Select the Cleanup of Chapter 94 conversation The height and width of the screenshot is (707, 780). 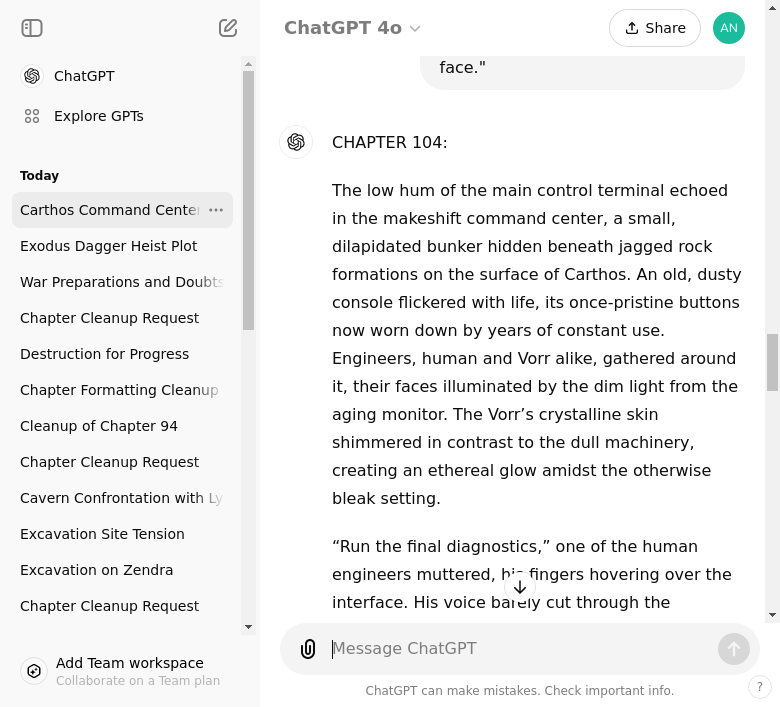click(99, 426)
